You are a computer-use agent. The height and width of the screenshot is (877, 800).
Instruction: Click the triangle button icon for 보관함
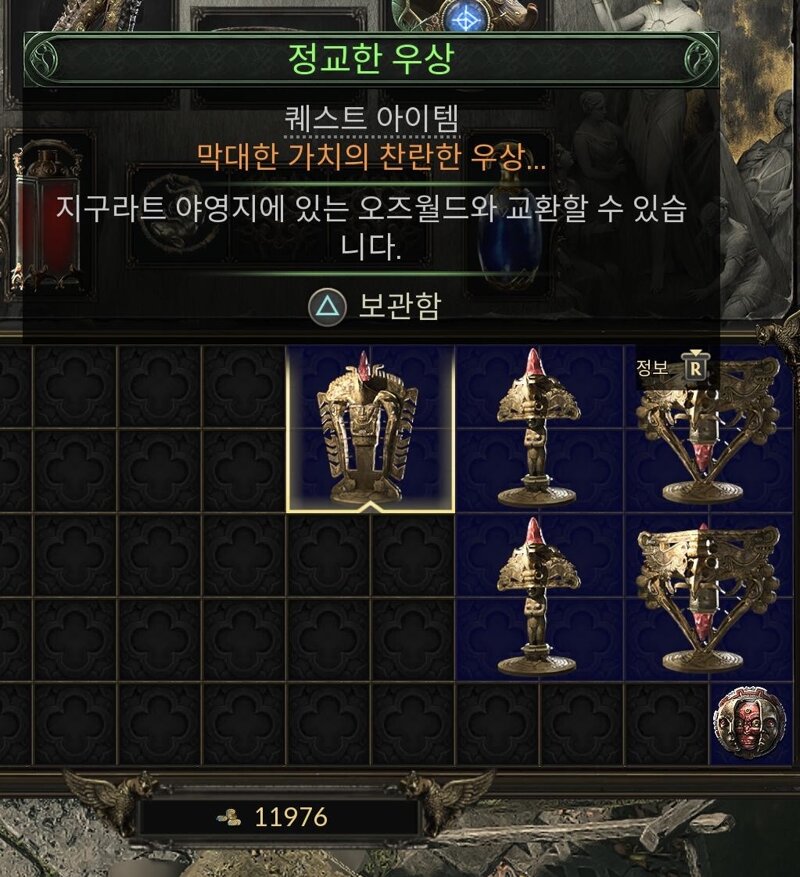328,305
